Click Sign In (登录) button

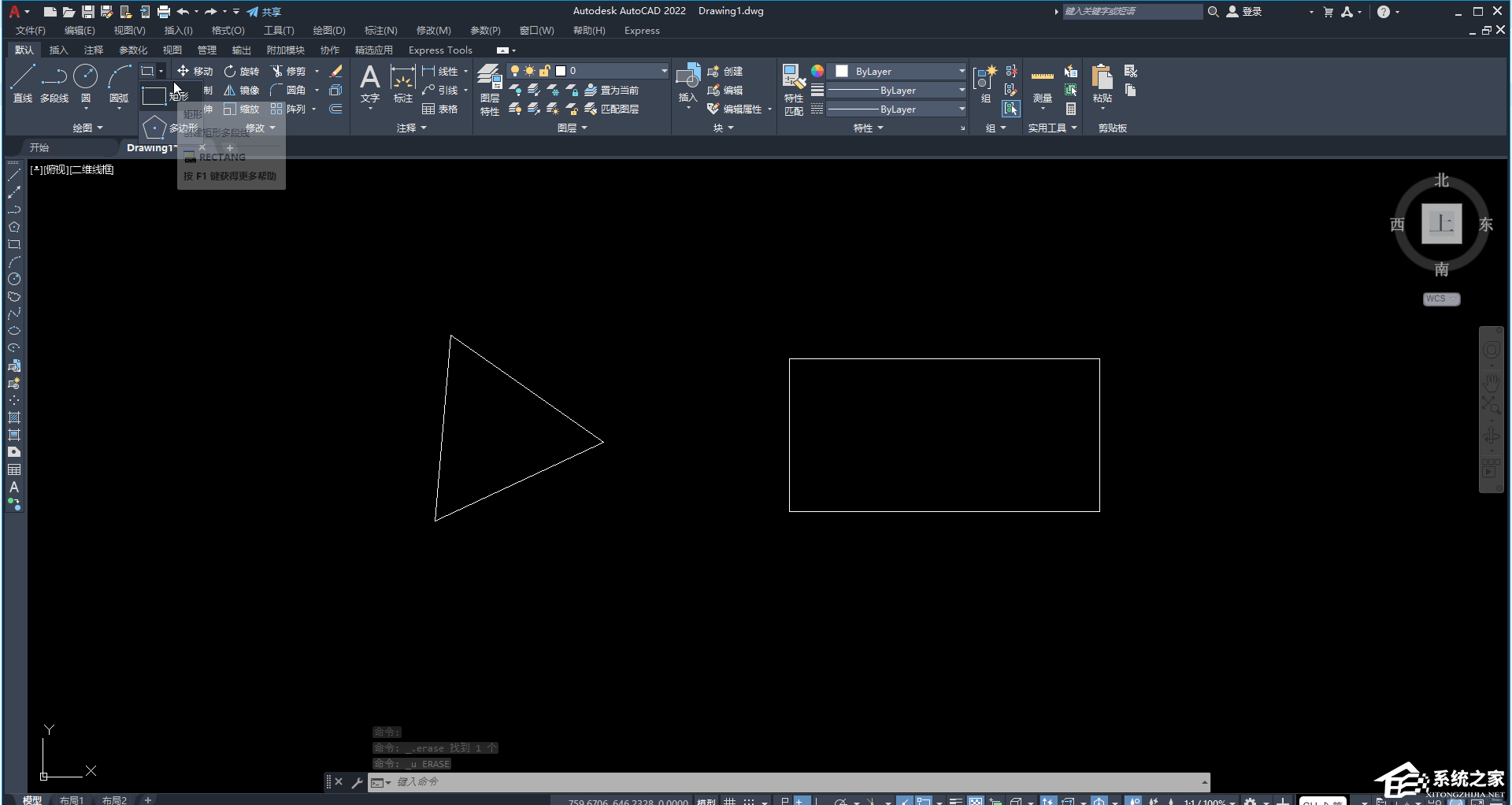[x=1244, y=12]
